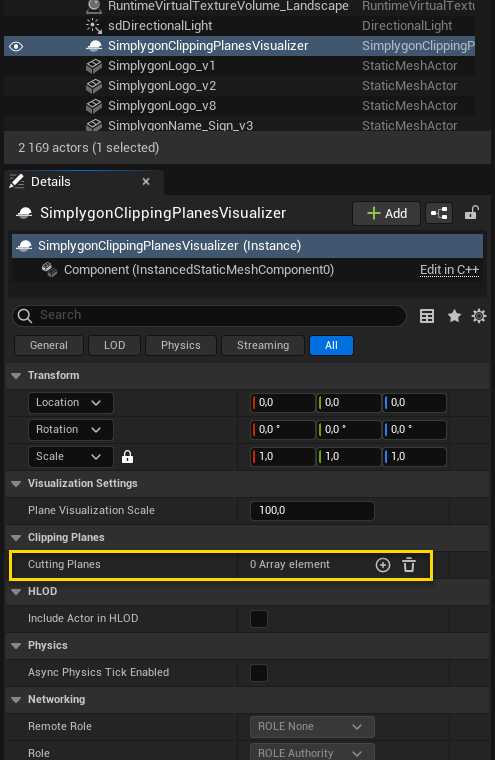
Task: Click the '0 Array element' text
Action: [x=290, y=565]
